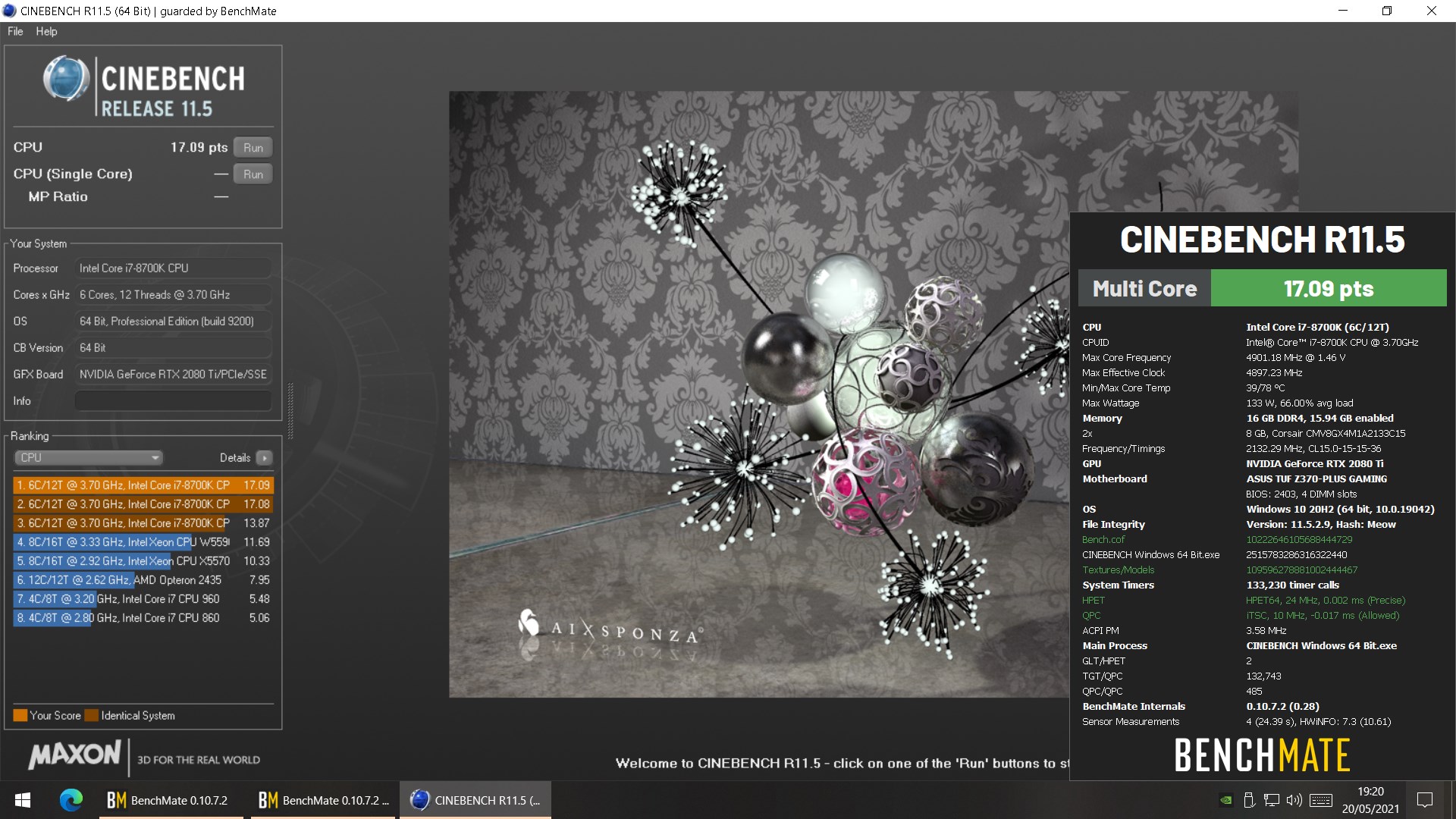Click the MAXON logo
The image size is (1456, 819).
[x=74, y=755]
